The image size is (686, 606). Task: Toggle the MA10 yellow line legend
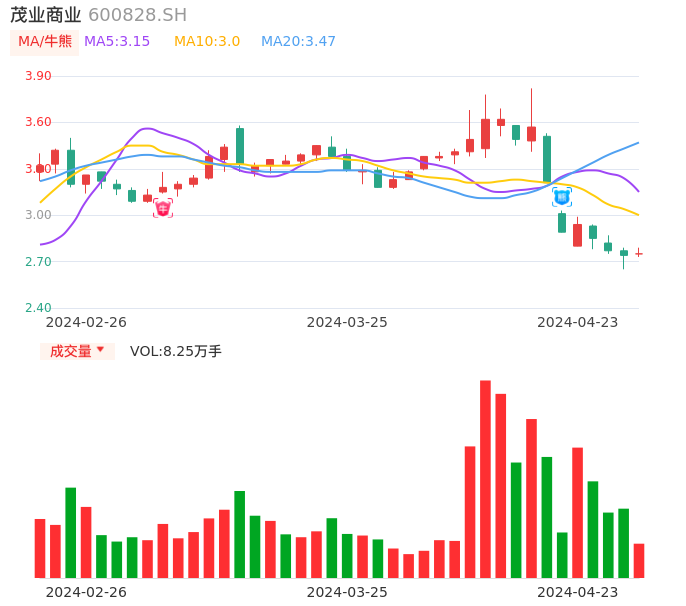pyautogui.click(x=207, y=41)
